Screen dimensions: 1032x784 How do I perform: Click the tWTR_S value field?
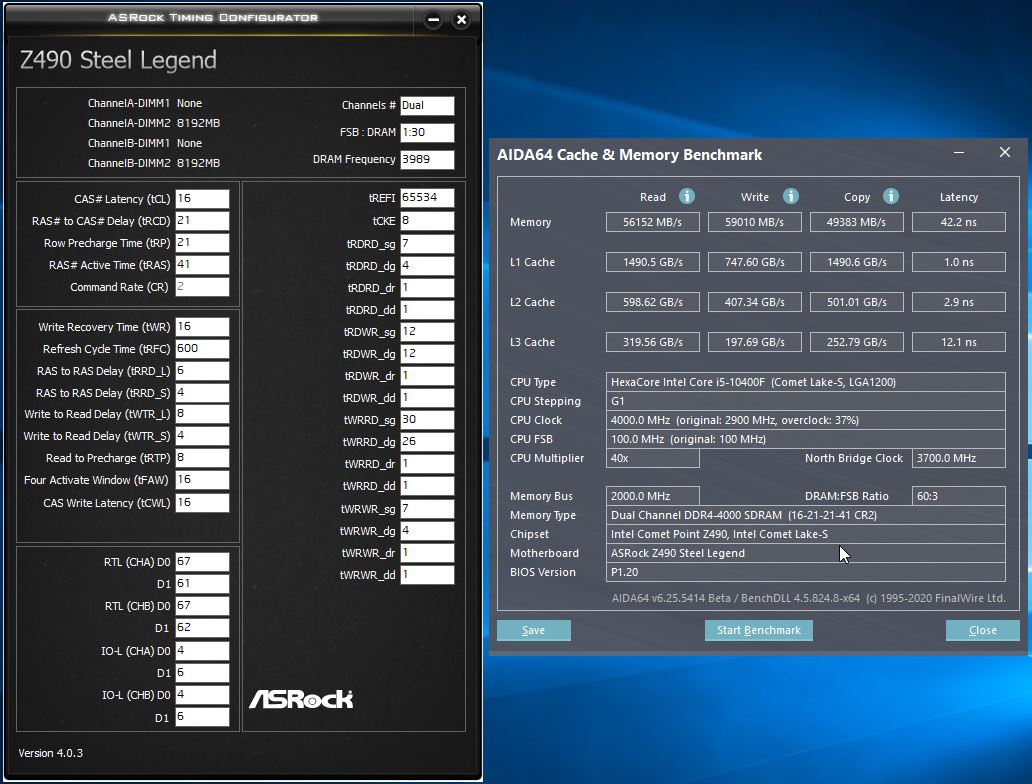click(x=202, y=436)
